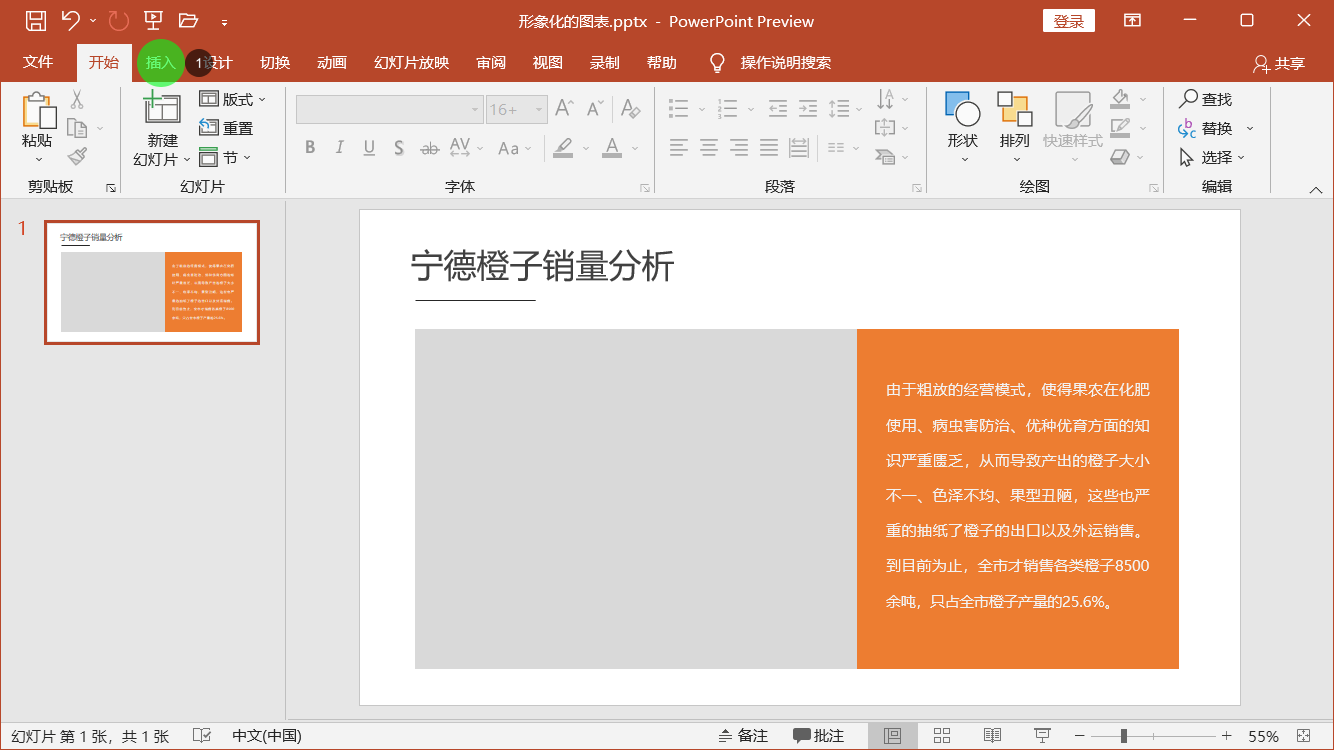The width and height of the screenshot is (1334, 750).
Task: Expand the Customize Quick Access Toolbar arrow
Action: [x=224, y=21]
